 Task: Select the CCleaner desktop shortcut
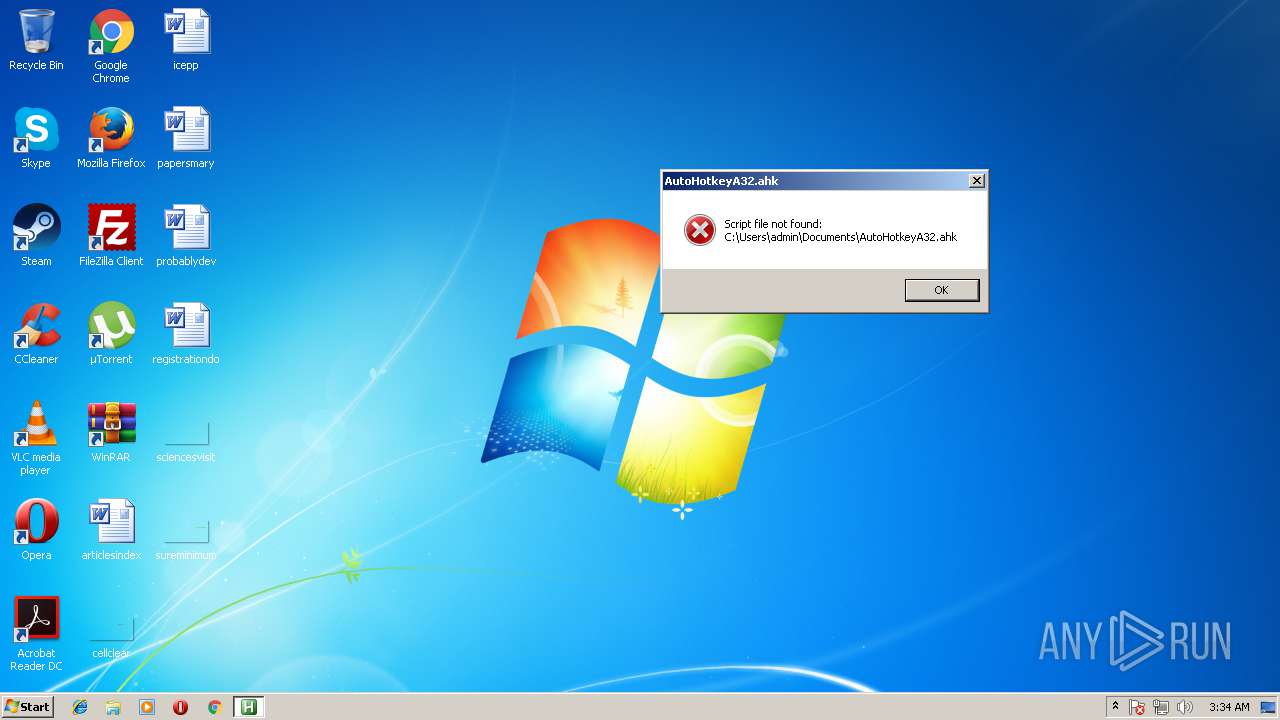click(x=36, y=334)
